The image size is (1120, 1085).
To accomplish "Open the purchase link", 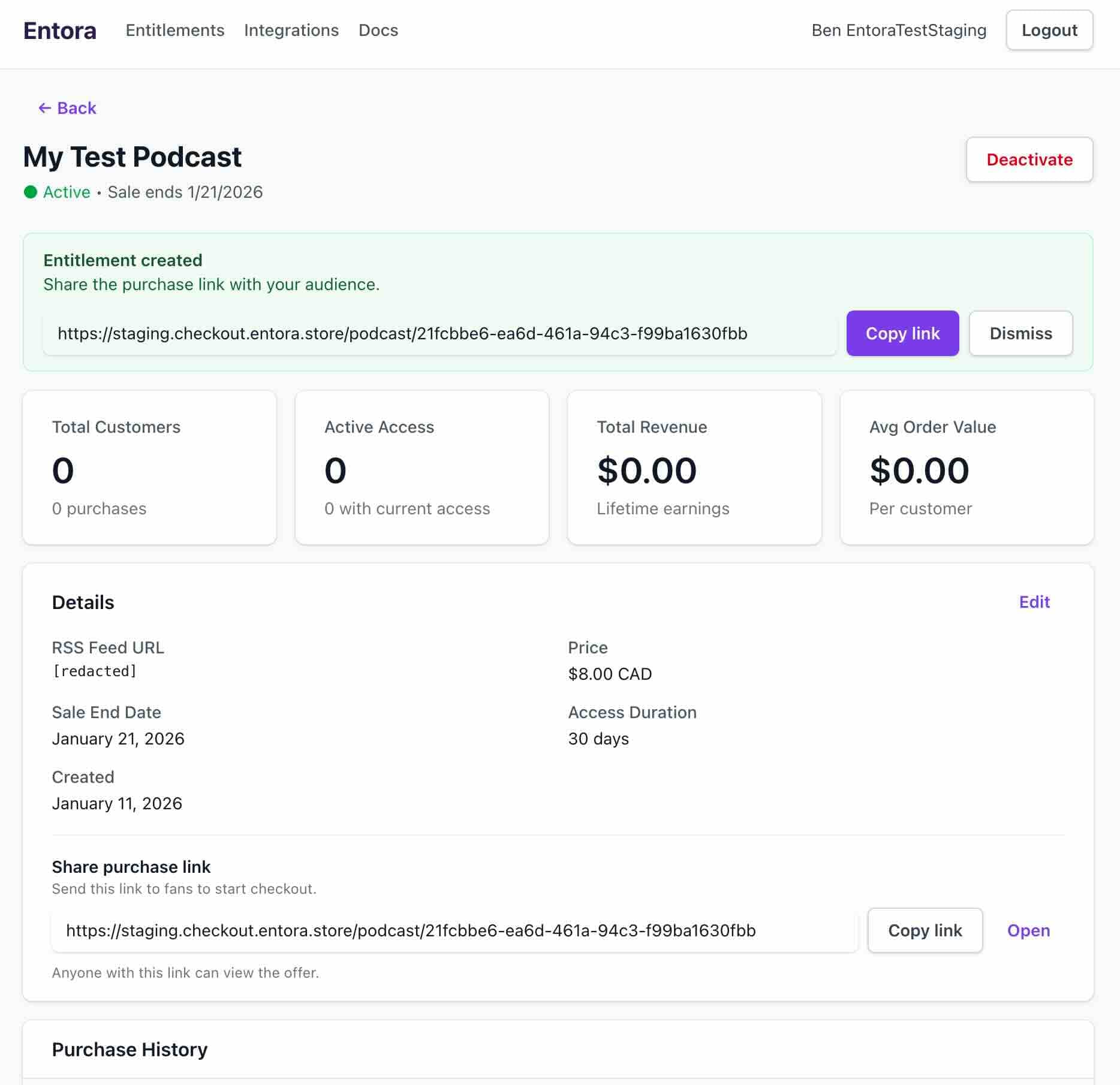I will (x=1028, y=930).
